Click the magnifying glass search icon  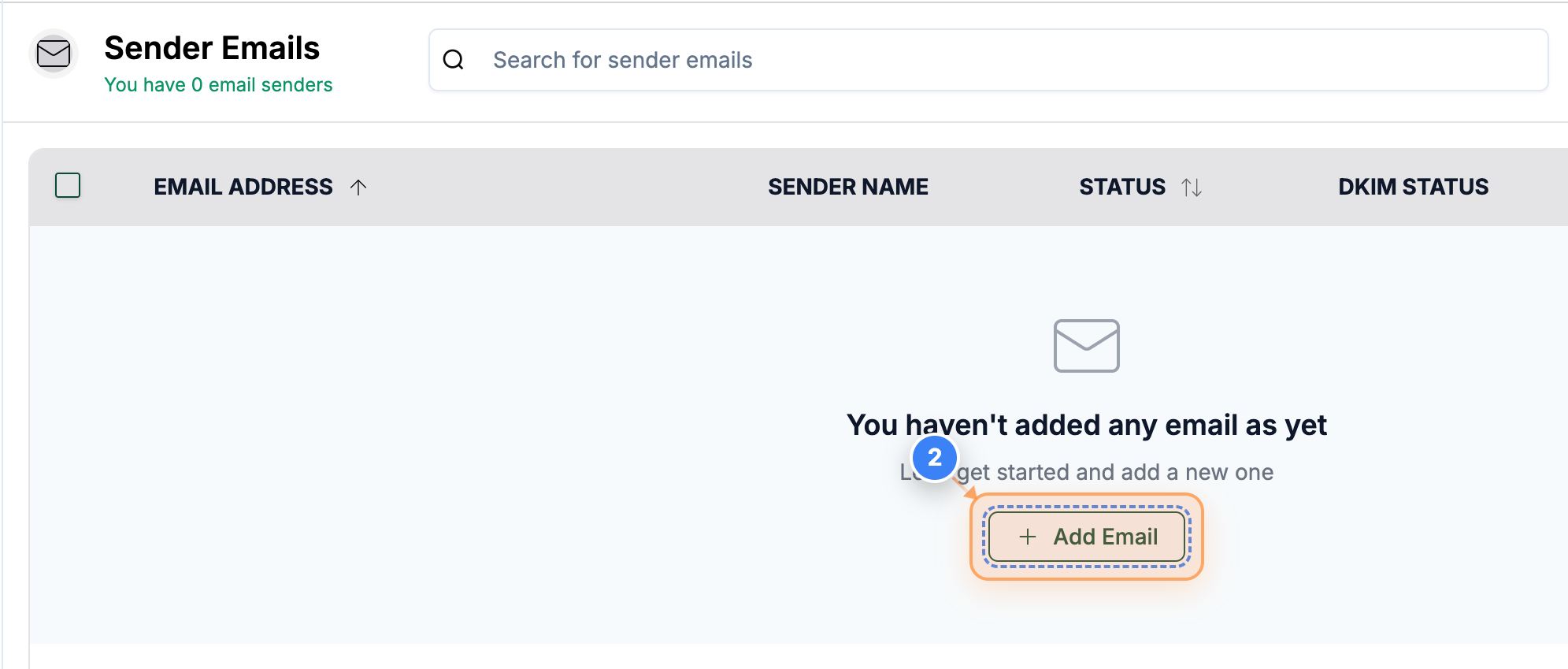(x=455, y=60)
